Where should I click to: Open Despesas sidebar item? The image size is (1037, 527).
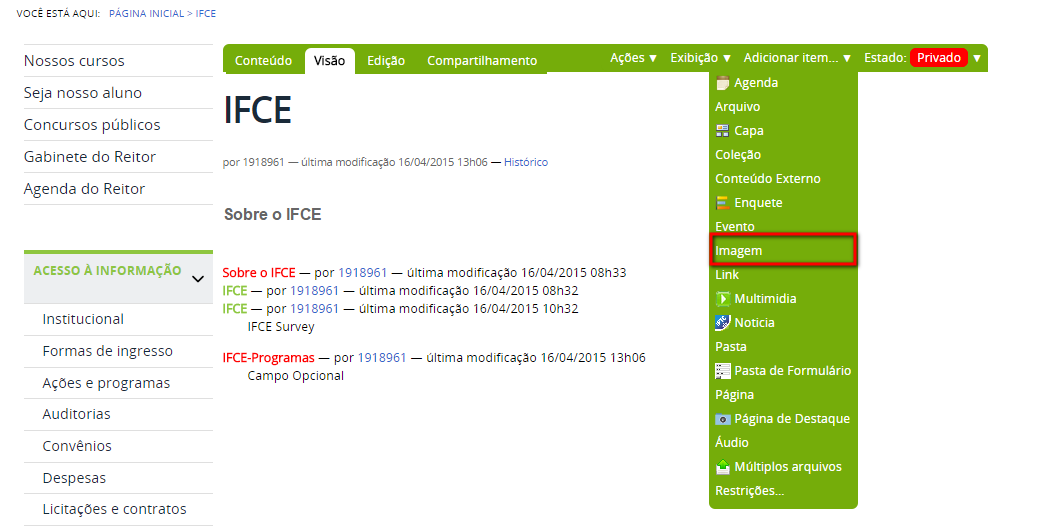click(74, 478)
